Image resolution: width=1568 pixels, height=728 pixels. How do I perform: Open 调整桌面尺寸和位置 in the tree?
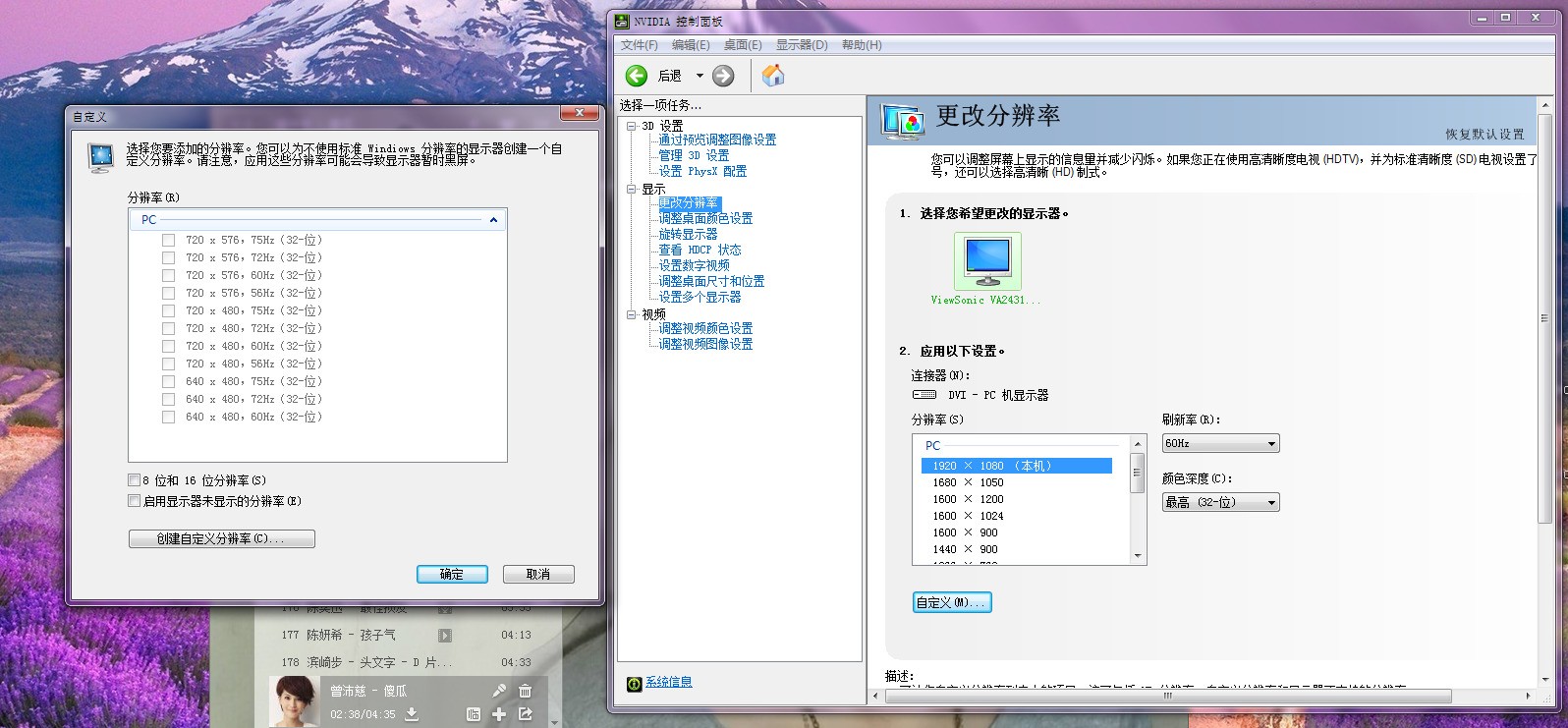tap(711, 282)
